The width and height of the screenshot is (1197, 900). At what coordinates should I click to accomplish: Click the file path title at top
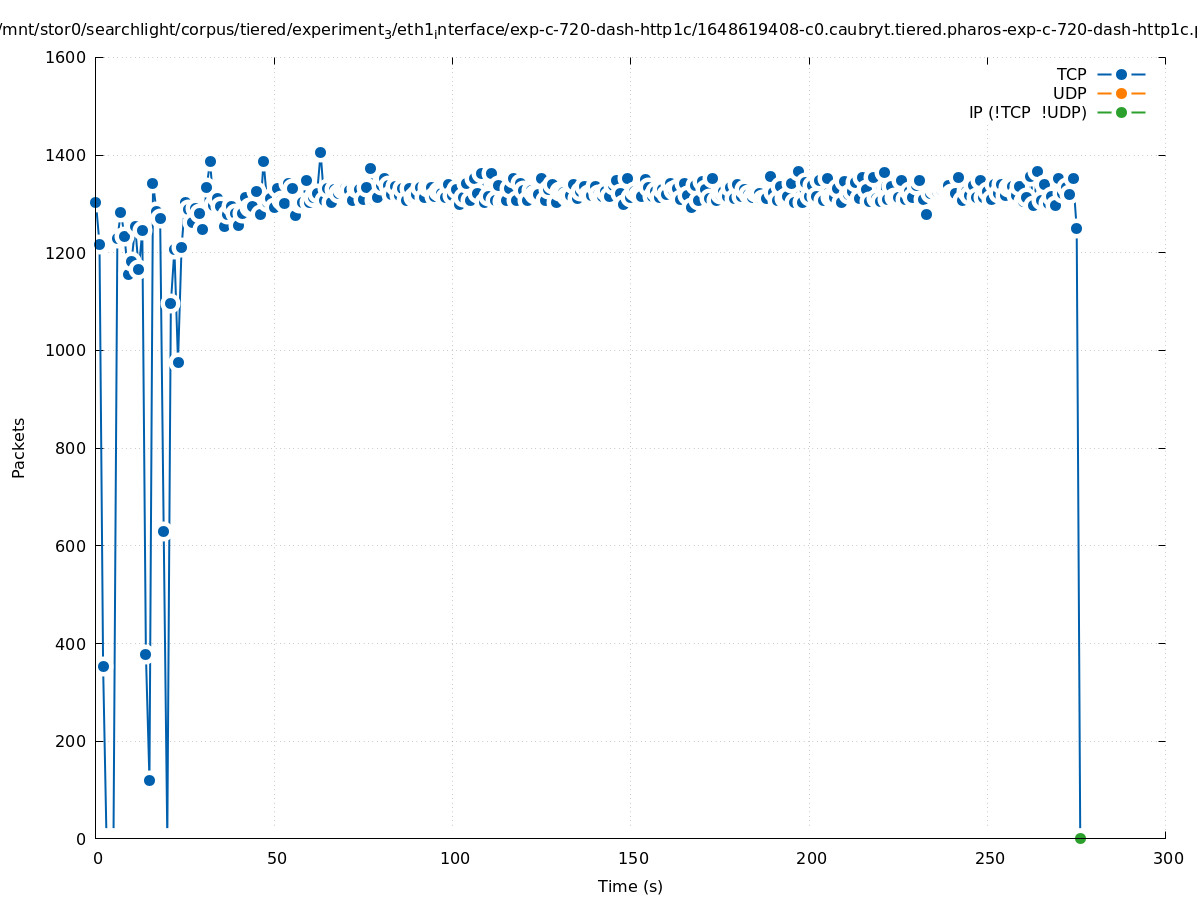coord(598,30)
